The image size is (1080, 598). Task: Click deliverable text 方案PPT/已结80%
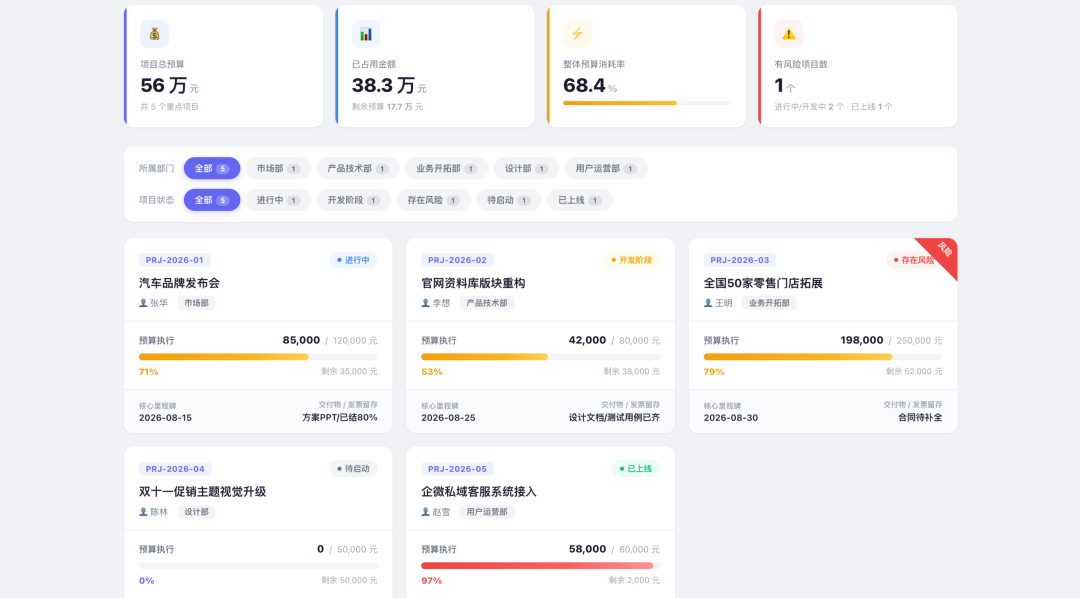[x=340, y=417]
